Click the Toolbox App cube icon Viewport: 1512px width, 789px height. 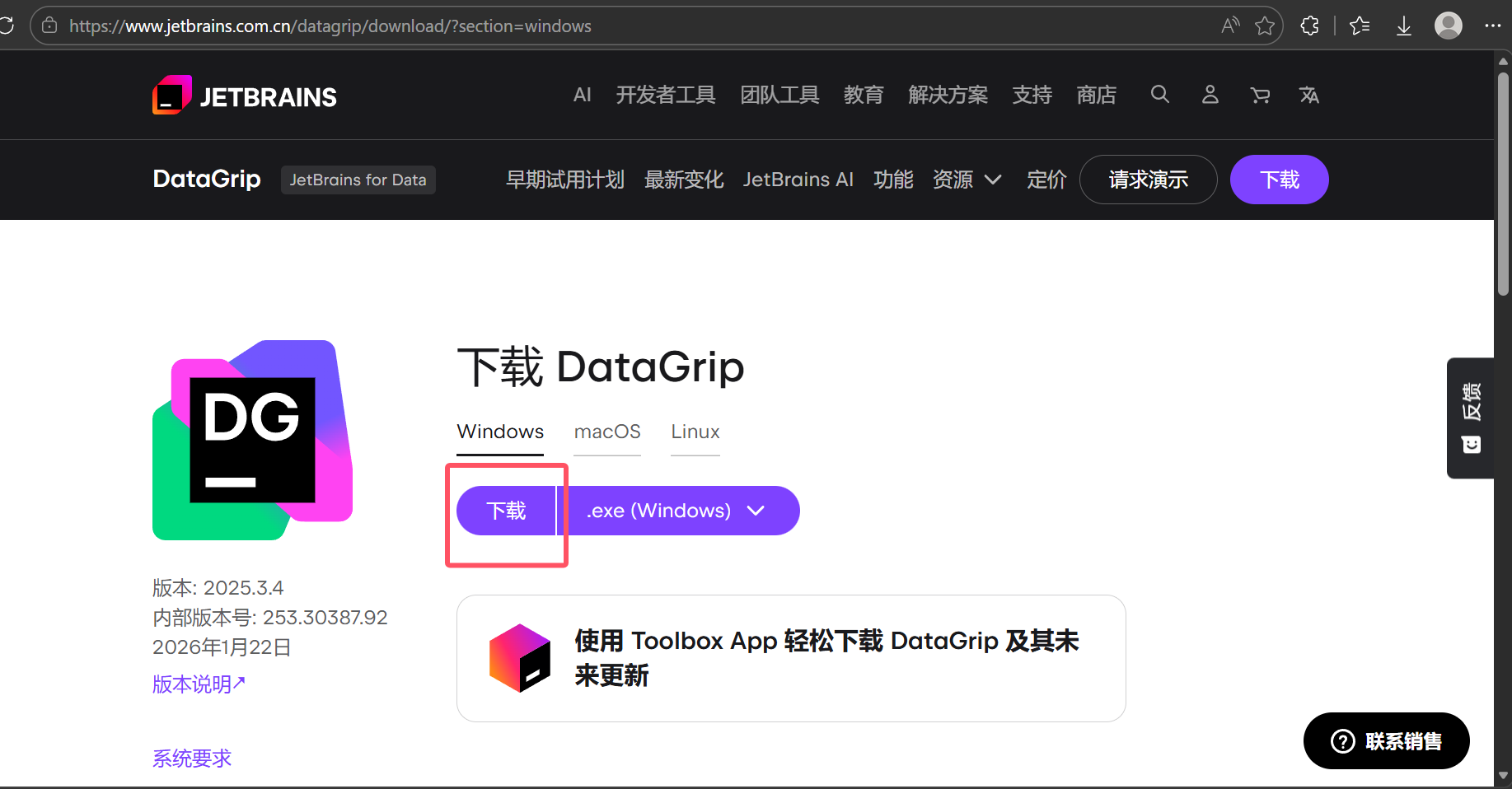520,658
